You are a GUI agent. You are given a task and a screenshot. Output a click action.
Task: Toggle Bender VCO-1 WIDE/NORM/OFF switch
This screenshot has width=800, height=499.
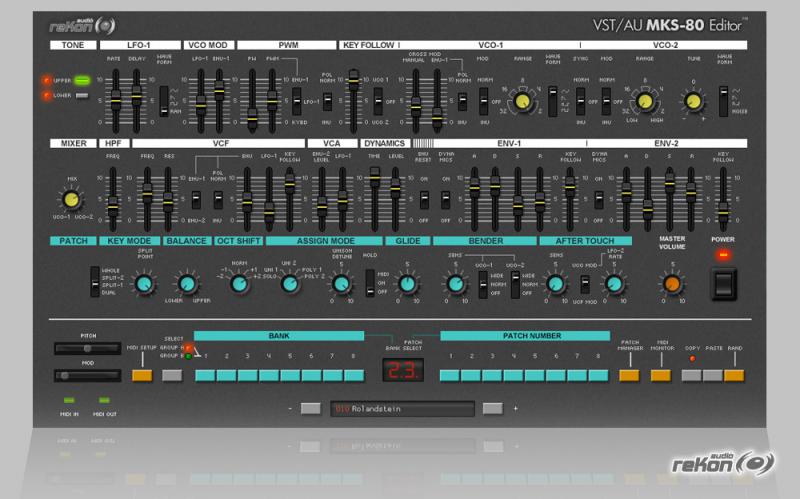[x=483, y=284]
